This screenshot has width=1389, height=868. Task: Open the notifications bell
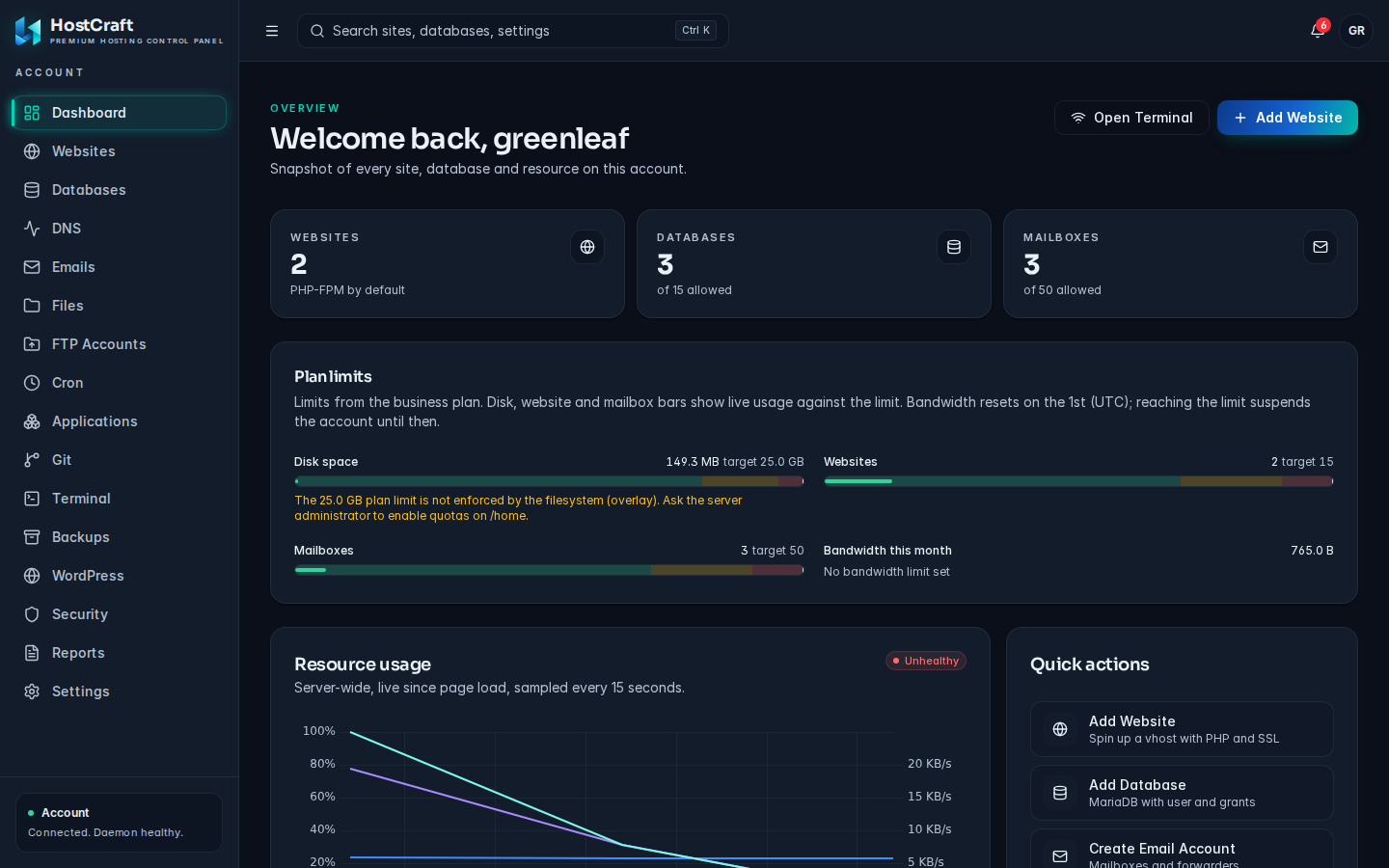click(x=1318, y=31)
